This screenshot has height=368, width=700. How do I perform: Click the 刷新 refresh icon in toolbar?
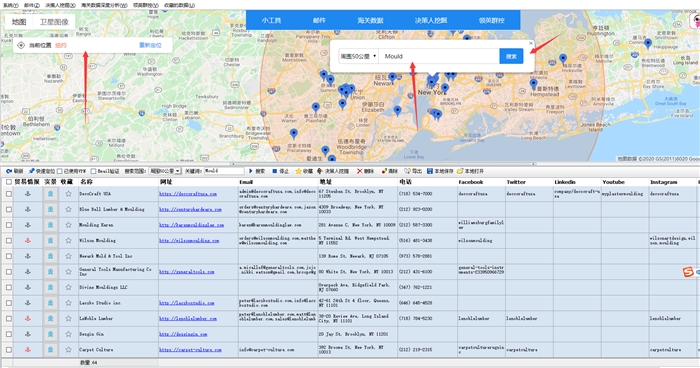(8, 171)
